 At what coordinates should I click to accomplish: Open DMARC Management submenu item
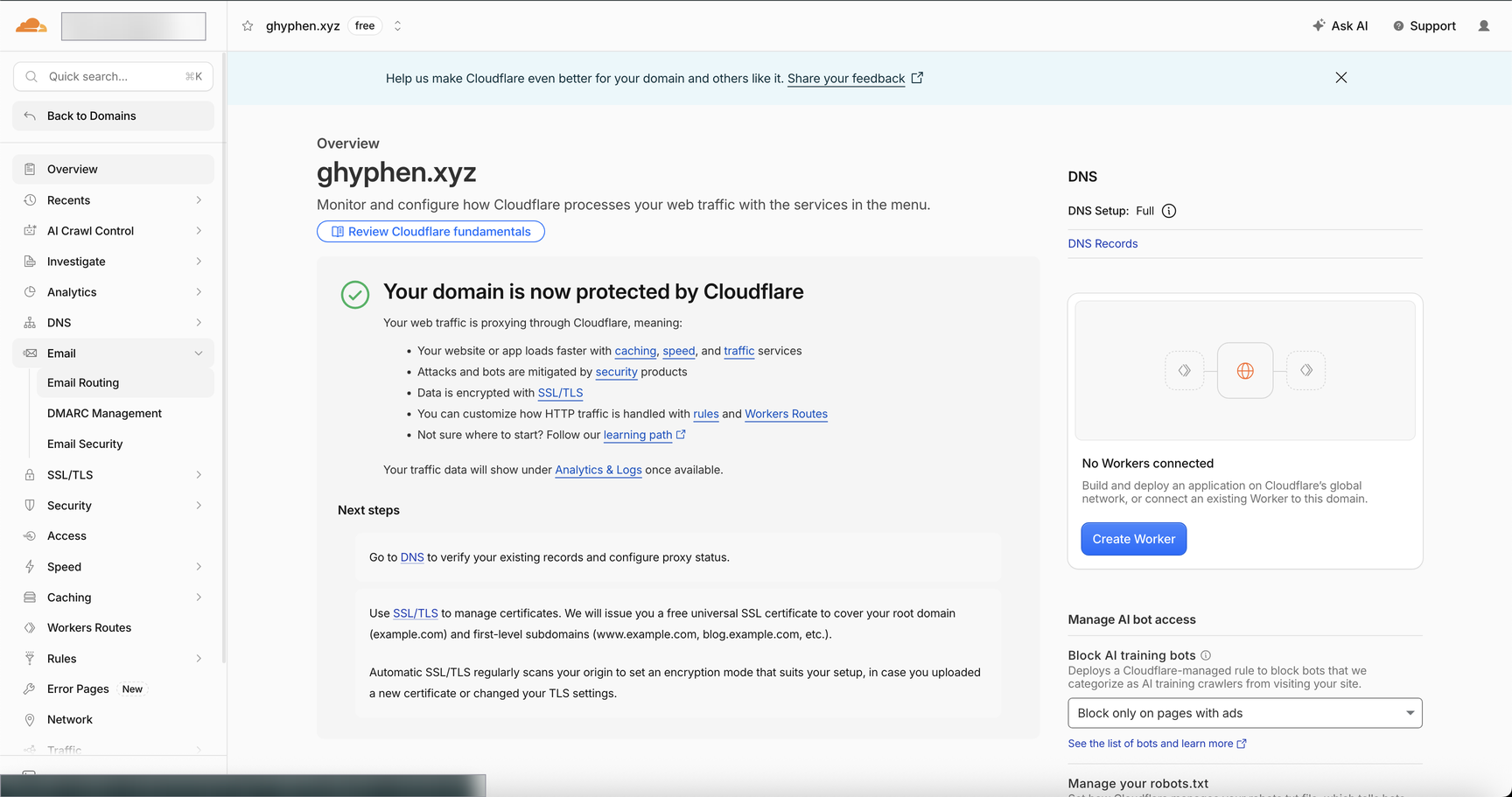pos(125,414)
